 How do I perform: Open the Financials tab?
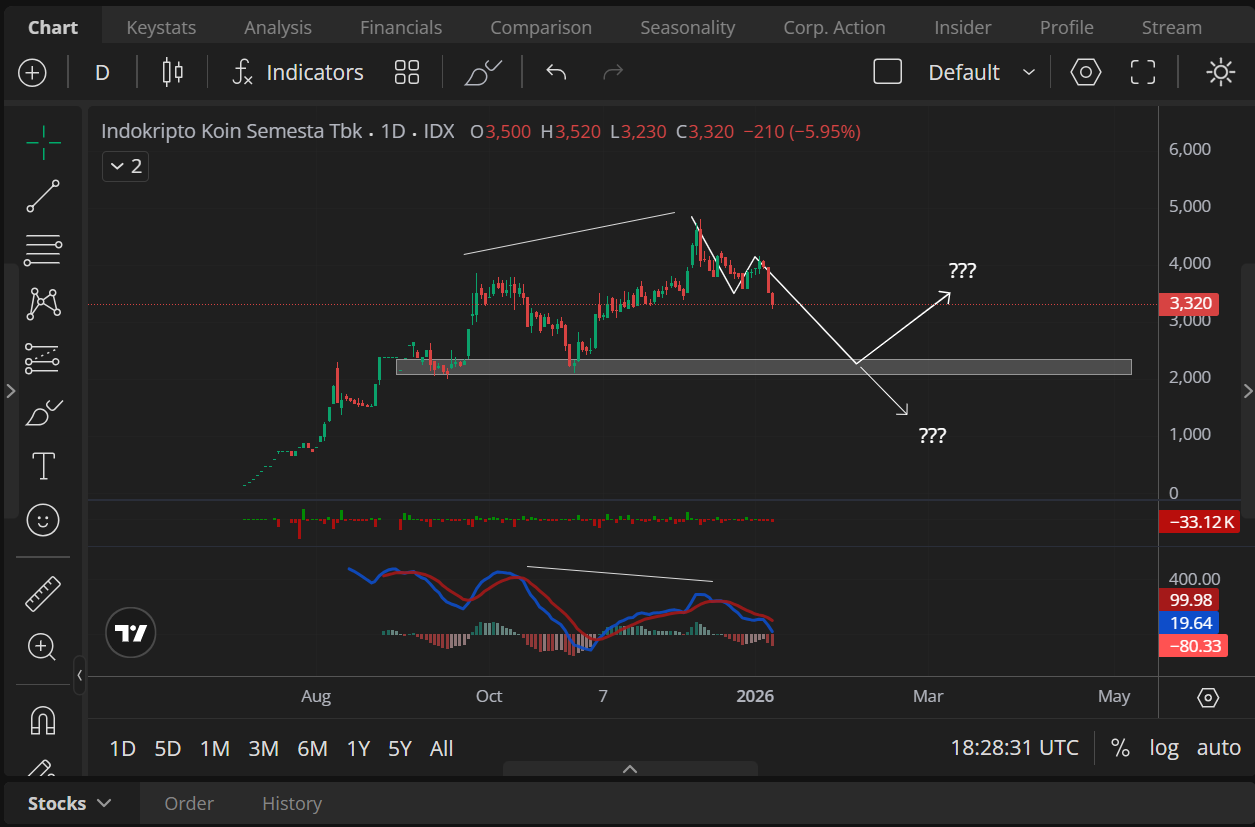401,27
